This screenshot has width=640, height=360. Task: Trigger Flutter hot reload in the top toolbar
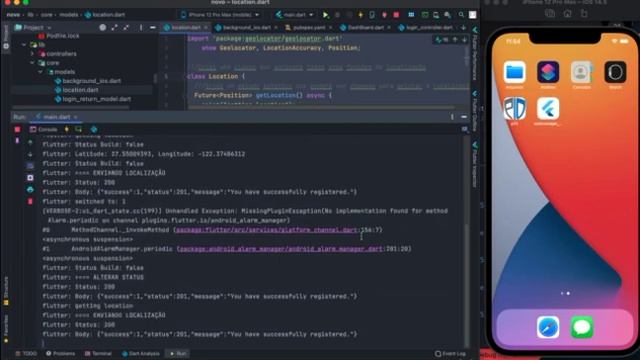(x=360, y=15)
